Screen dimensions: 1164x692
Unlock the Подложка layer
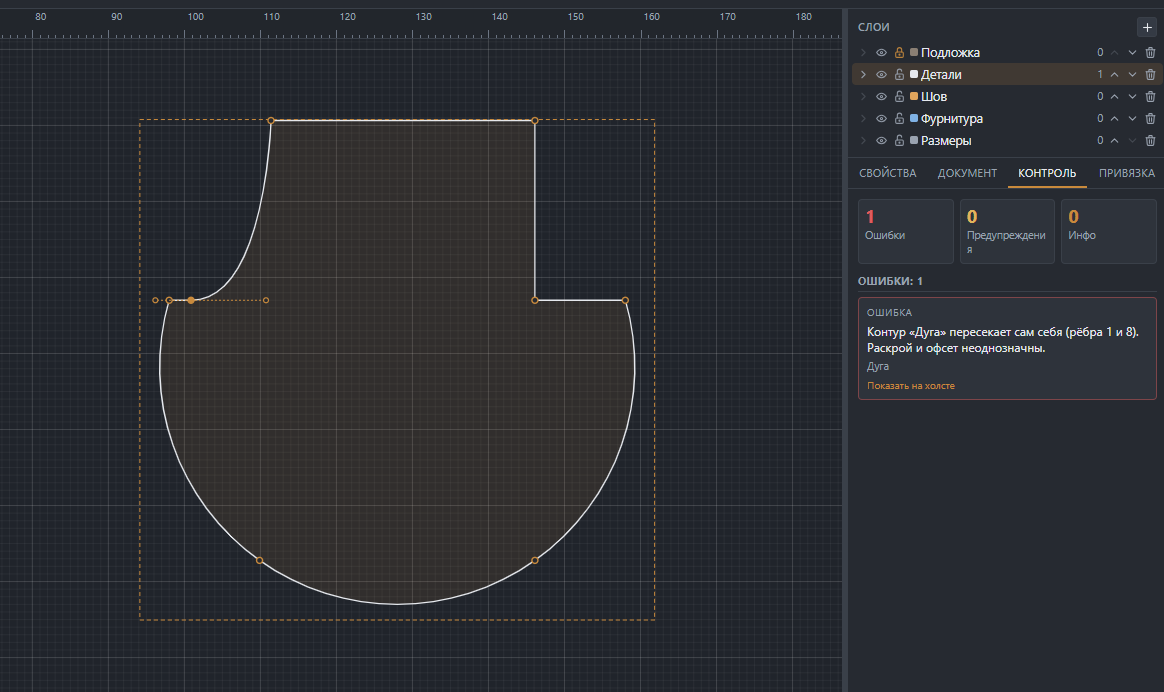tap(899, 53)
